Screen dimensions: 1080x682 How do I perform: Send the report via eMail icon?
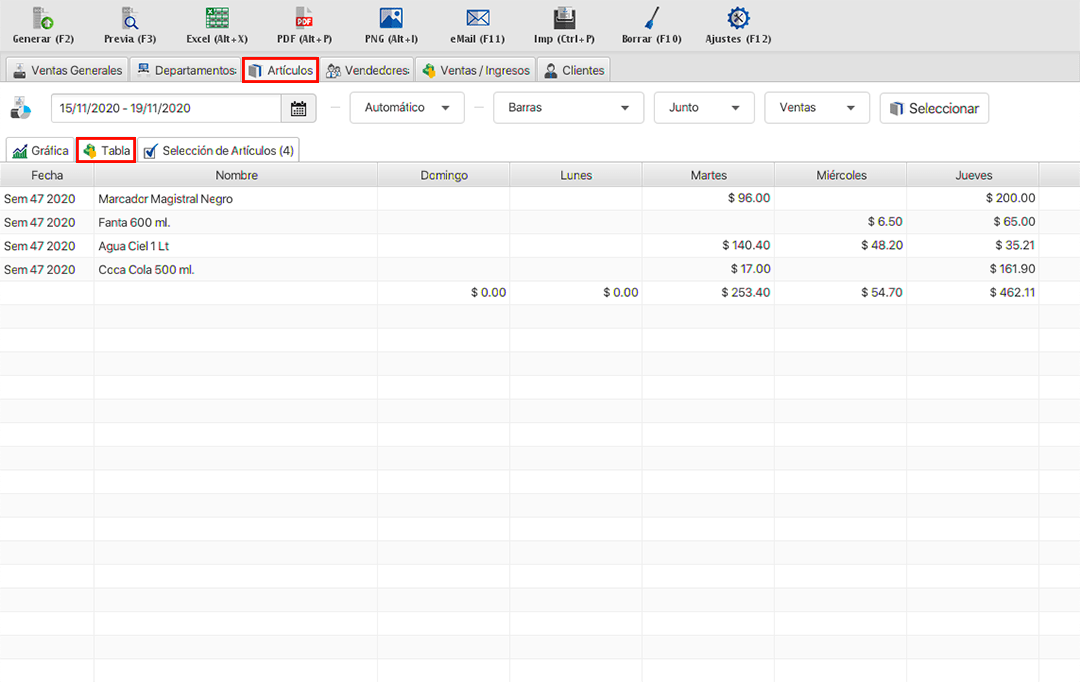pyautogui.click(x=477, y=19)
